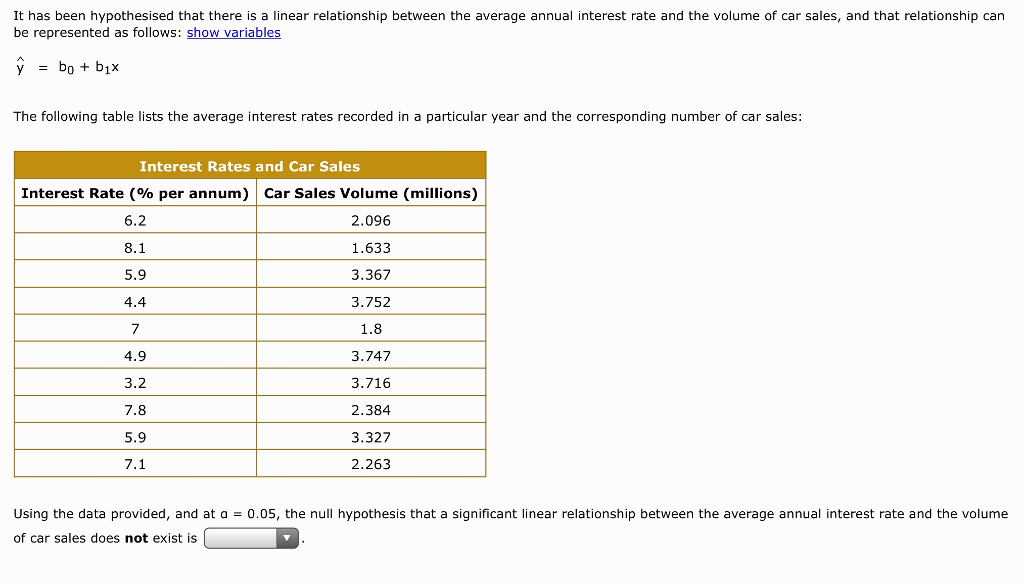This screenshot has width=1024, height=584.
Task: Click the Interest Rate (% per annum) column header
Action: click(x=135, y=193)
